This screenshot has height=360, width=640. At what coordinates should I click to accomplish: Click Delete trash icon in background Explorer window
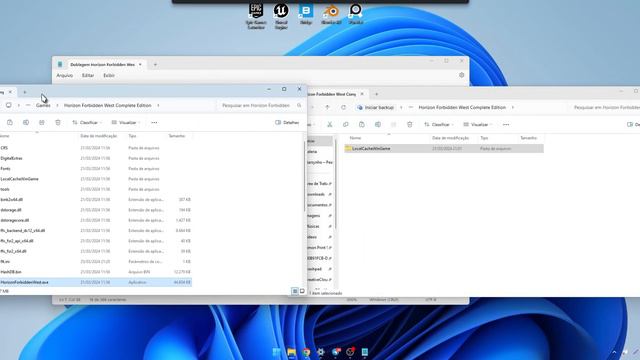coord(410,124)
